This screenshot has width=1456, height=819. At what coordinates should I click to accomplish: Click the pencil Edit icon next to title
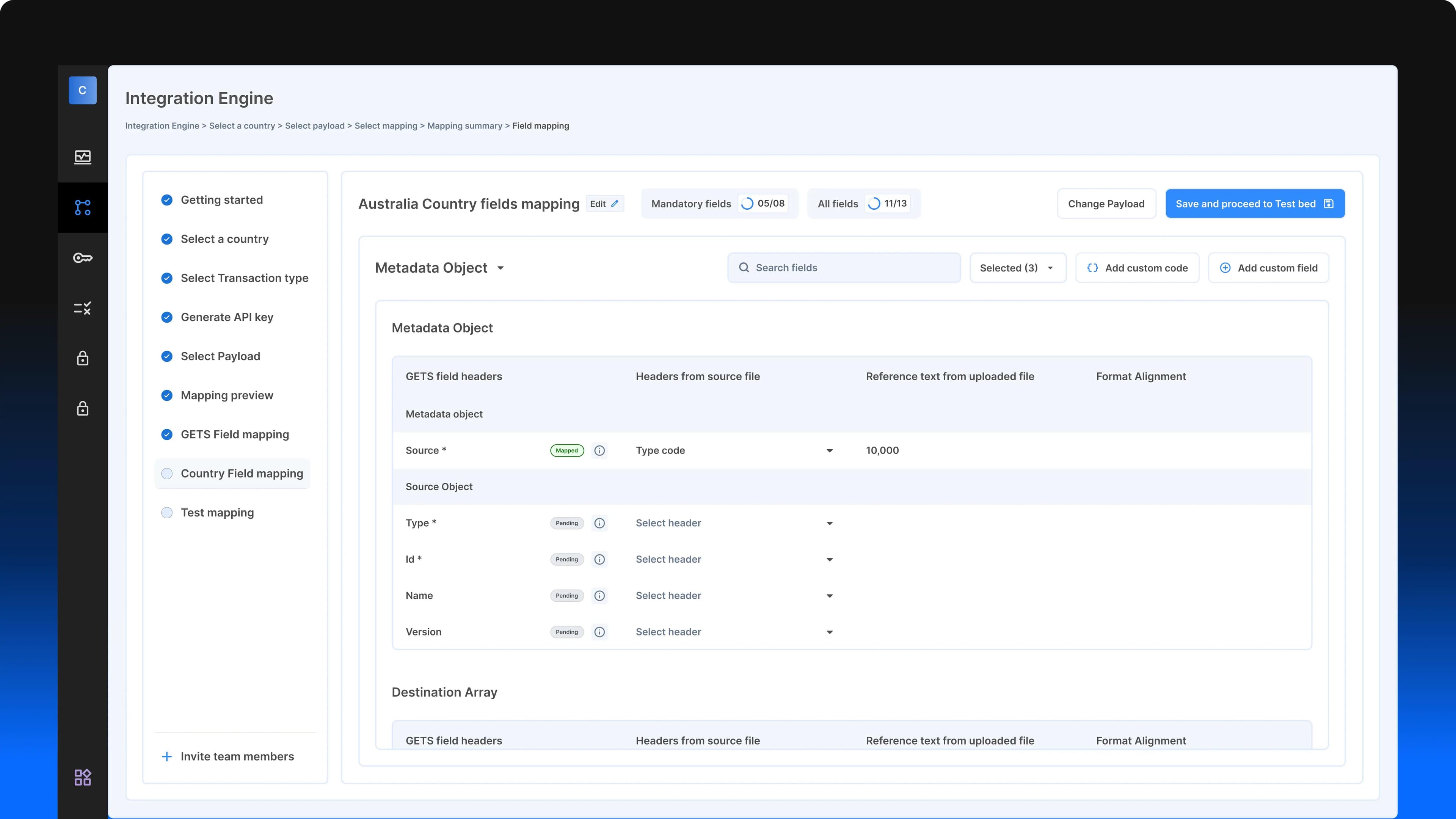coord(614,204)
